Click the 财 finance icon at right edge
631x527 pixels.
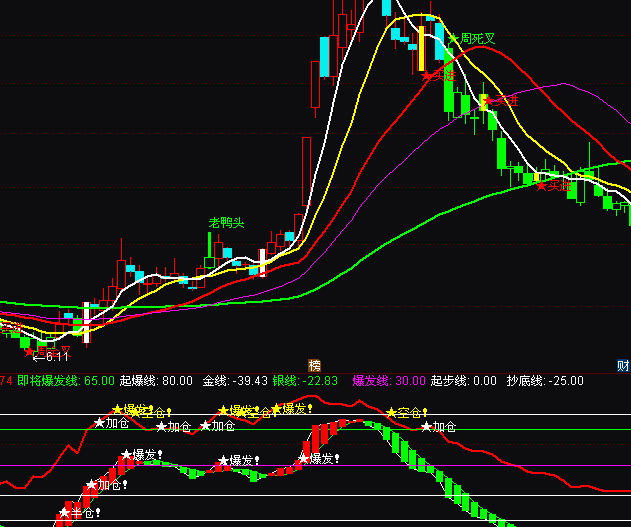point(623,365)
